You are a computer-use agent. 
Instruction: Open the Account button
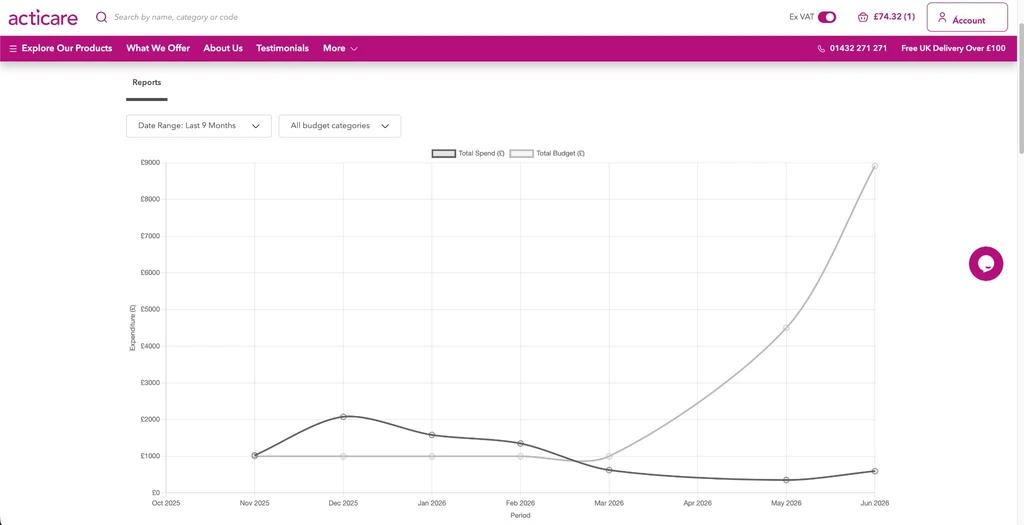[x=967, y=17]
